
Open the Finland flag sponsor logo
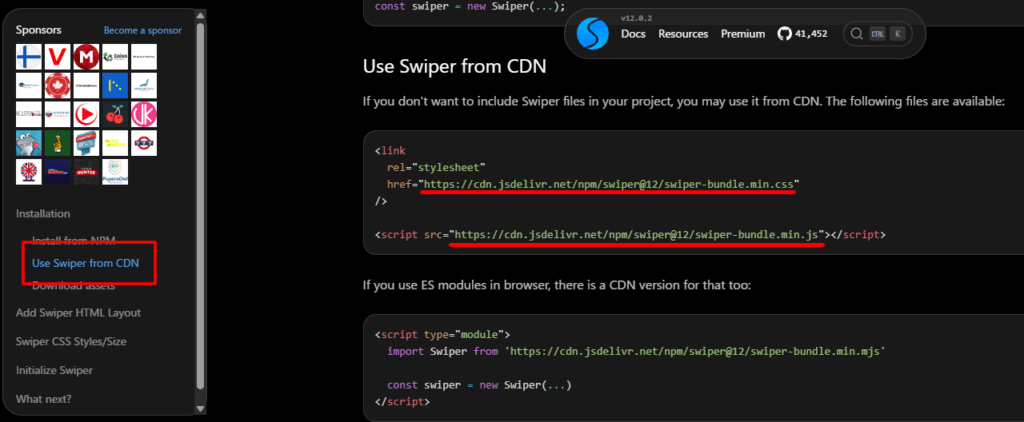click(29, 57)
